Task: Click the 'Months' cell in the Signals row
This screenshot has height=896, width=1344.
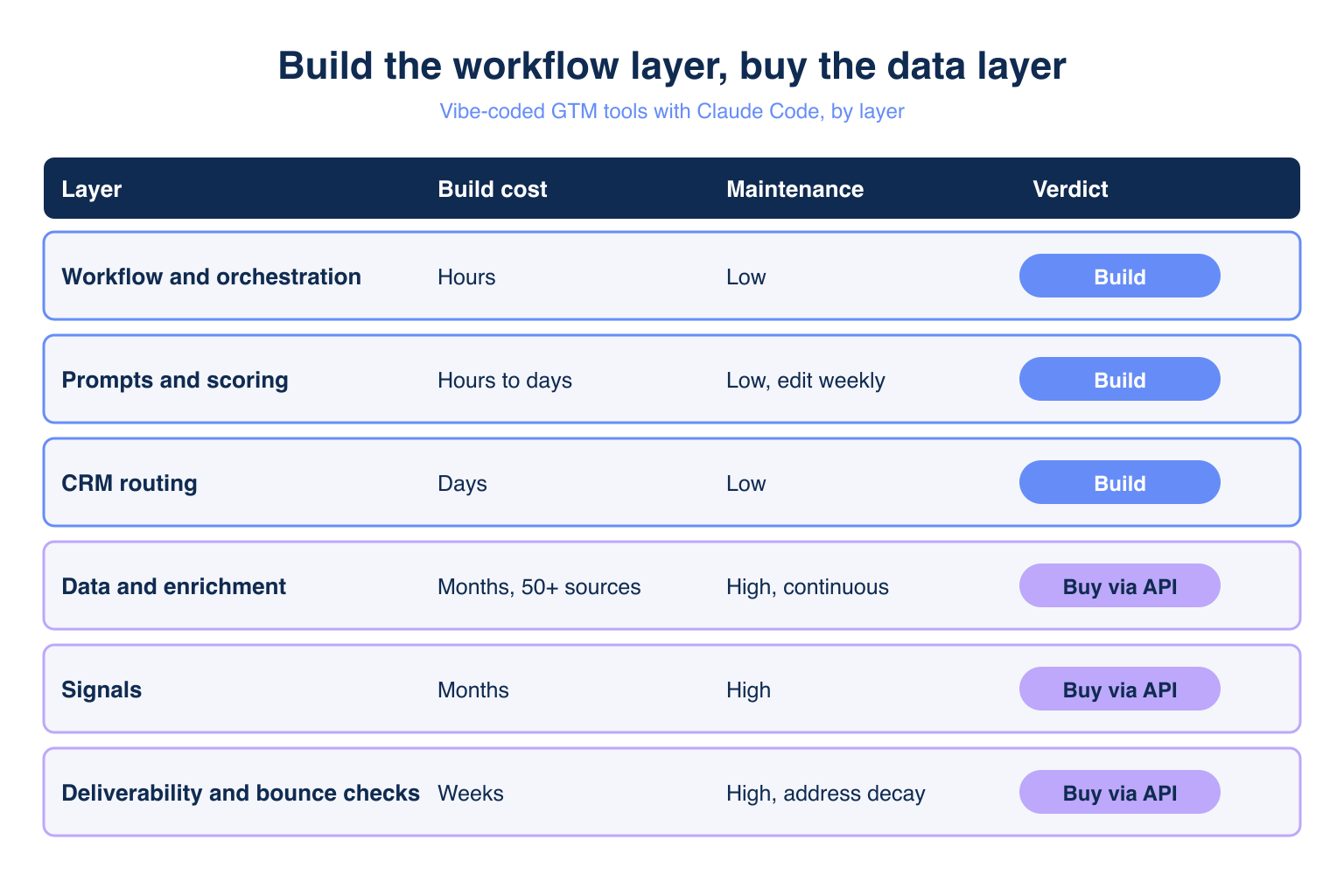Action: tap(473, 689)
